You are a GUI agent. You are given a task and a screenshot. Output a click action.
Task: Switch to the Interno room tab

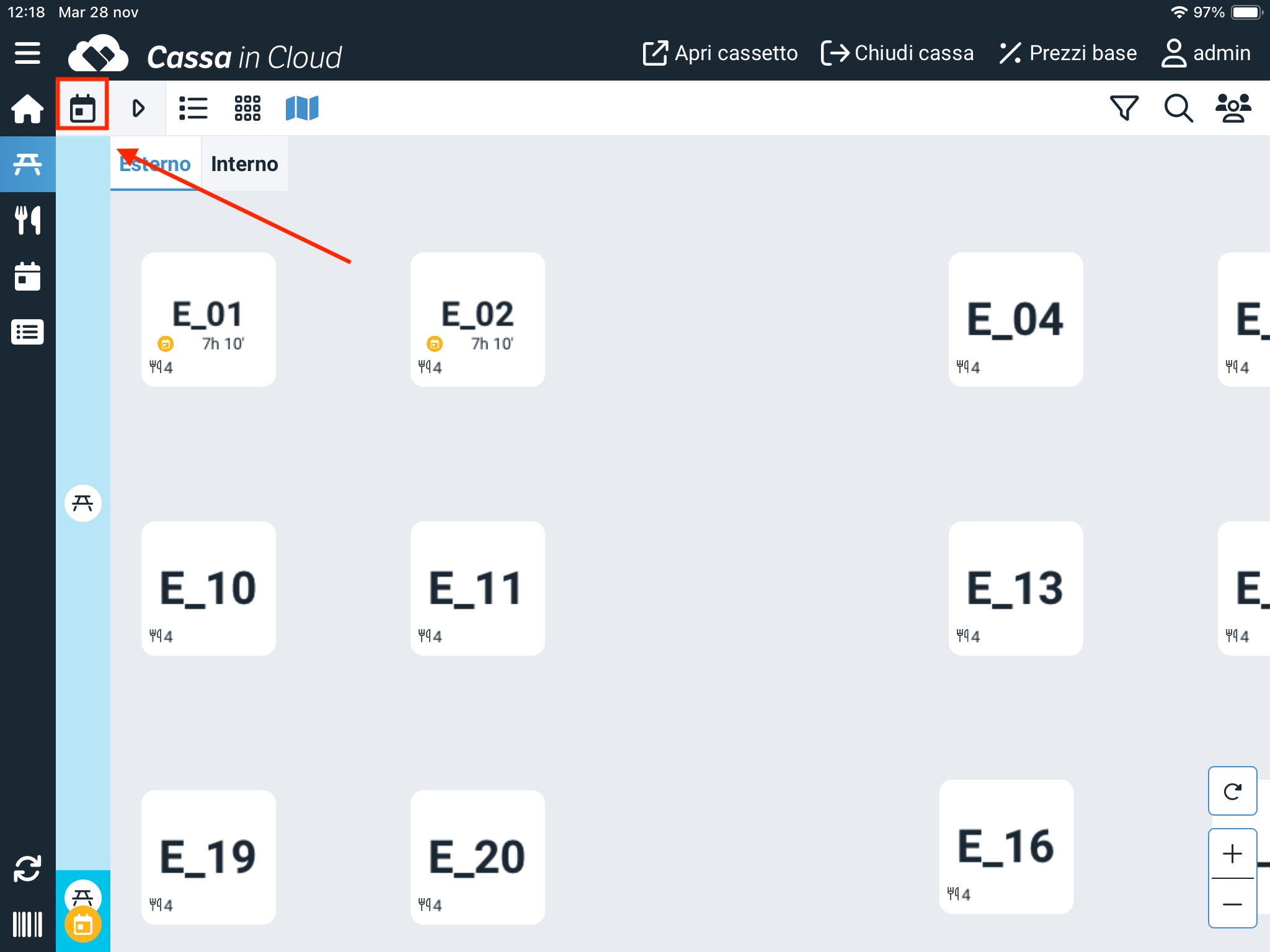click(x=244, y=164)
